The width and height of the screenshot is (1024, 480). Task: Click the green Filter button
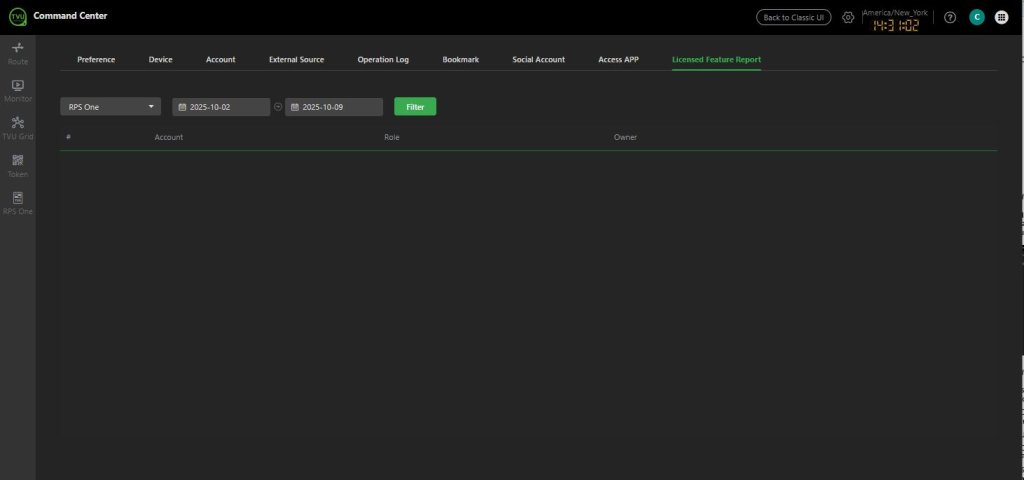pyautogui.click(x=415, y=107)
